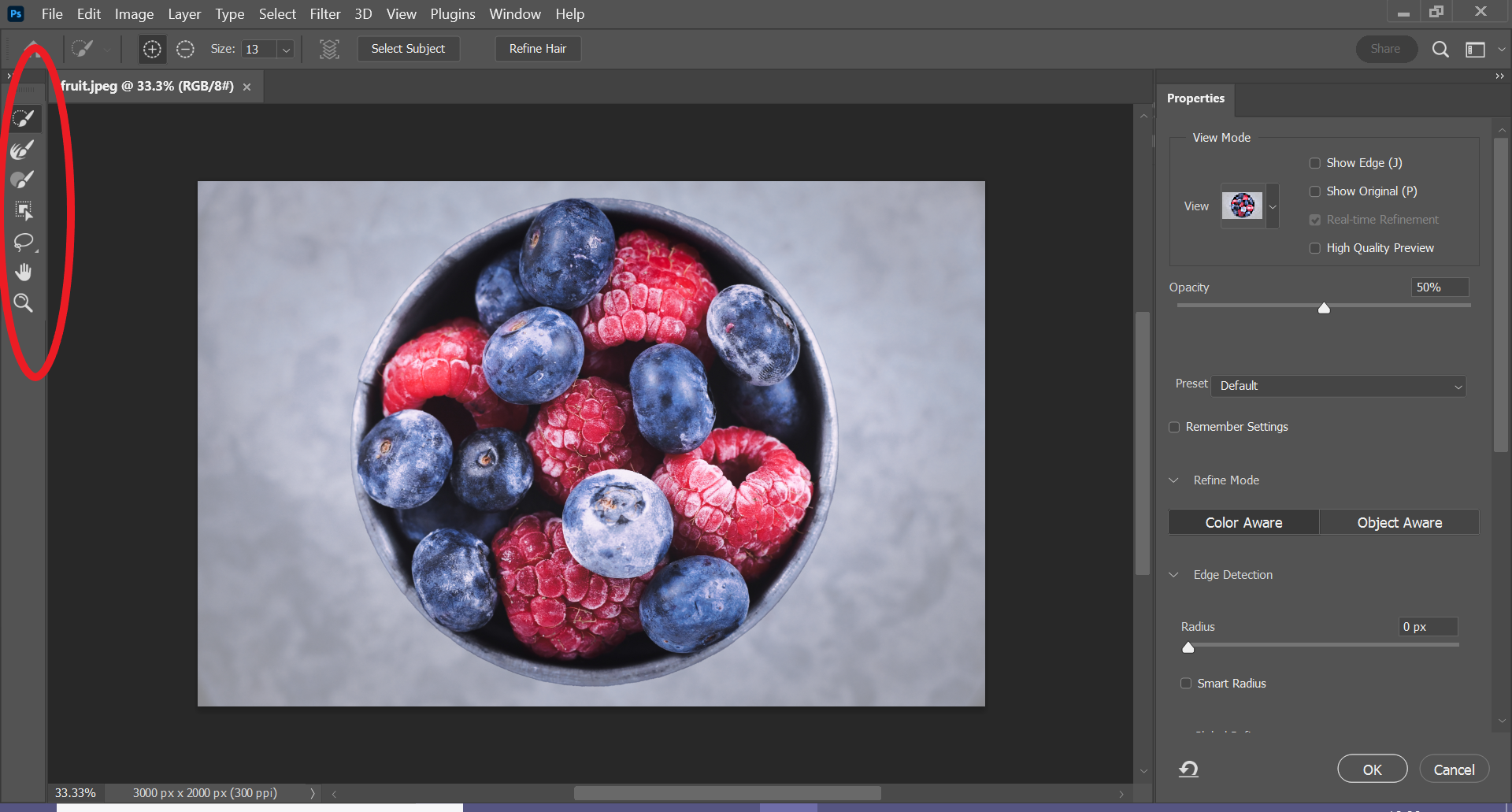
Task: Check Remember Settings
Action: (x=1174, y=427)
